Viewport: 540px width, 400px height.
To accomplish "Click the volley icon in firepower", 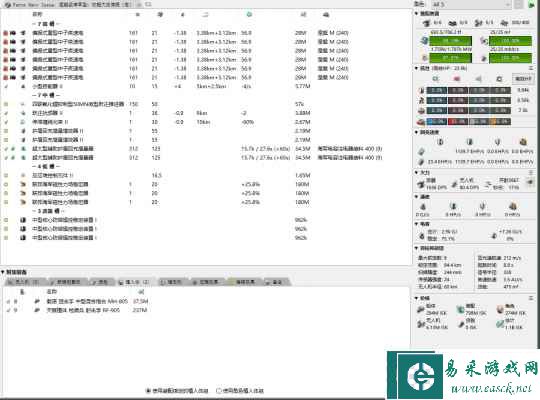I will pyautogui.click(x=487, y=185).
